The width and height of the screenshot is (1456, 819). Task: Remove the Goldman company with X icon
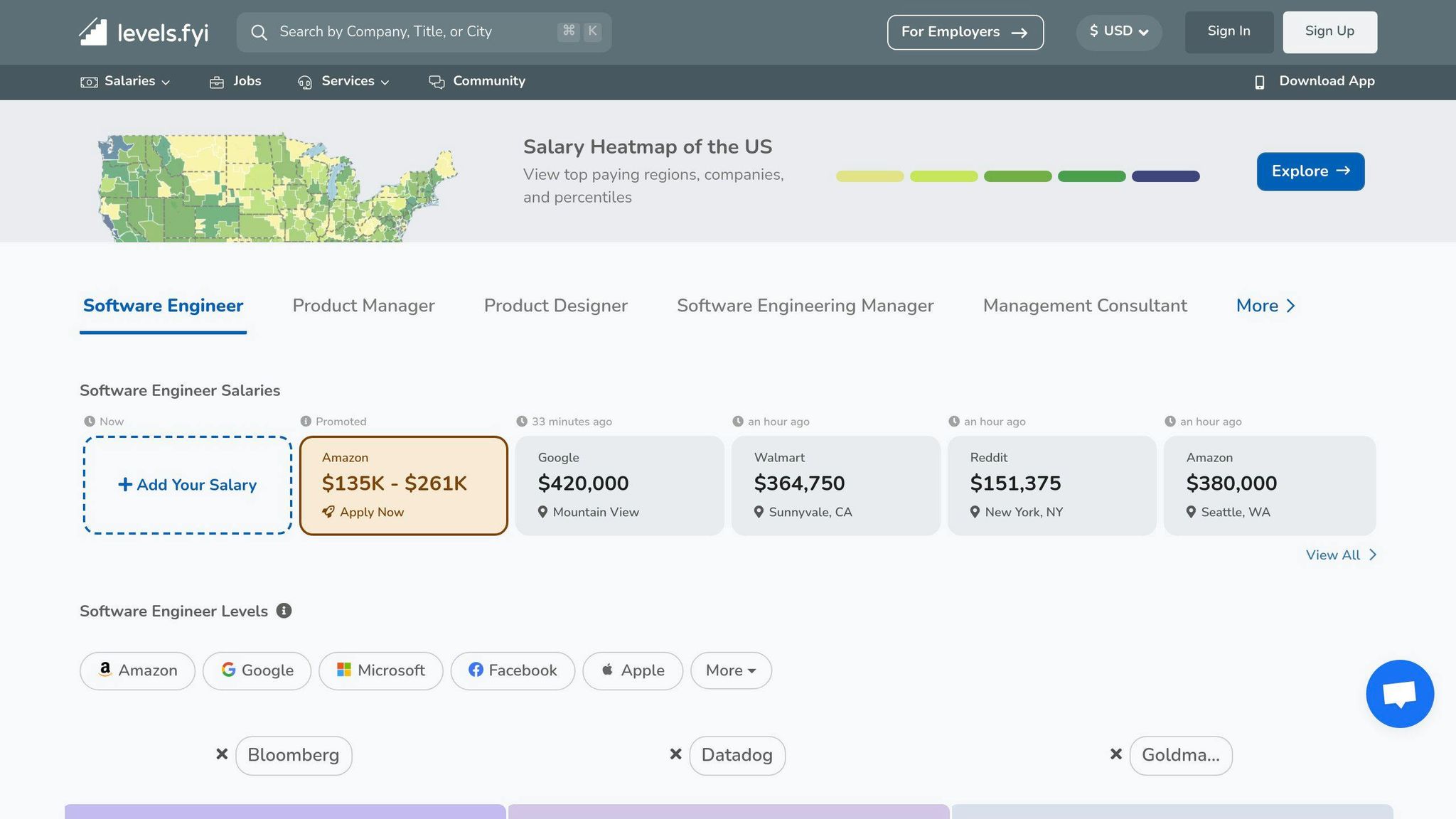click(x=1115, y=754)
